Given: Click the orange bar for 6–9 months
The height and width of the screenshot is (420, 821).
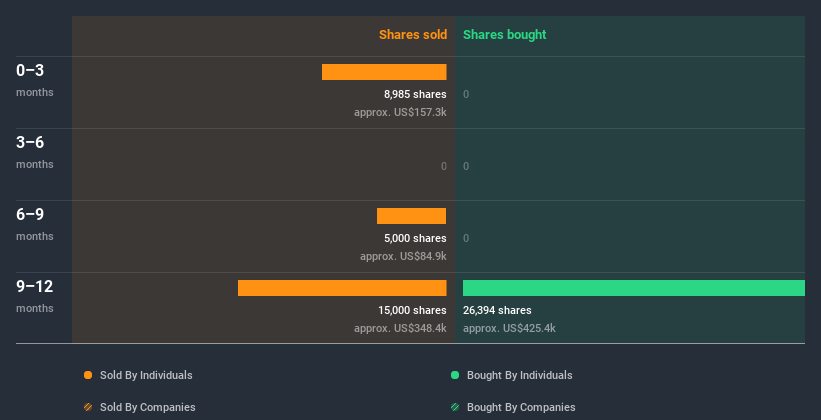Looking at the screenshot, I should (x=412, y=216).
